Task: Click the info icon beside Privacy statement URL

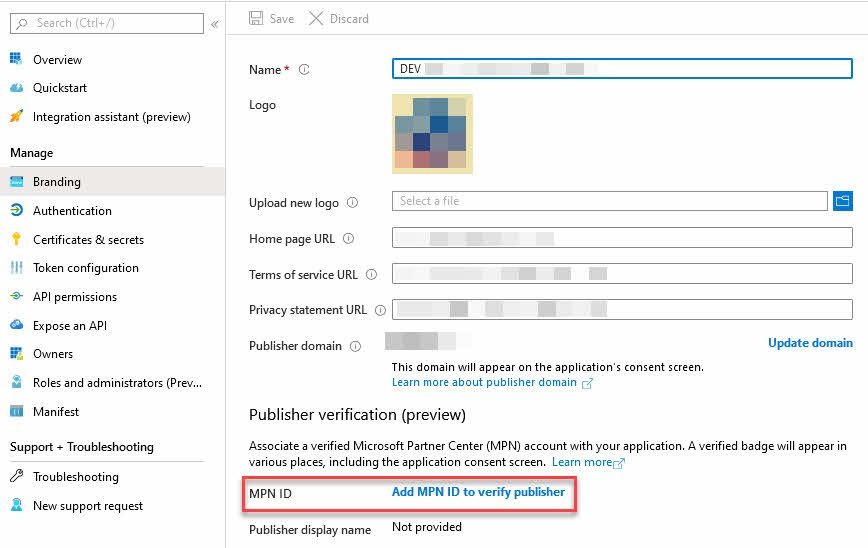Action: coord(380,310)
